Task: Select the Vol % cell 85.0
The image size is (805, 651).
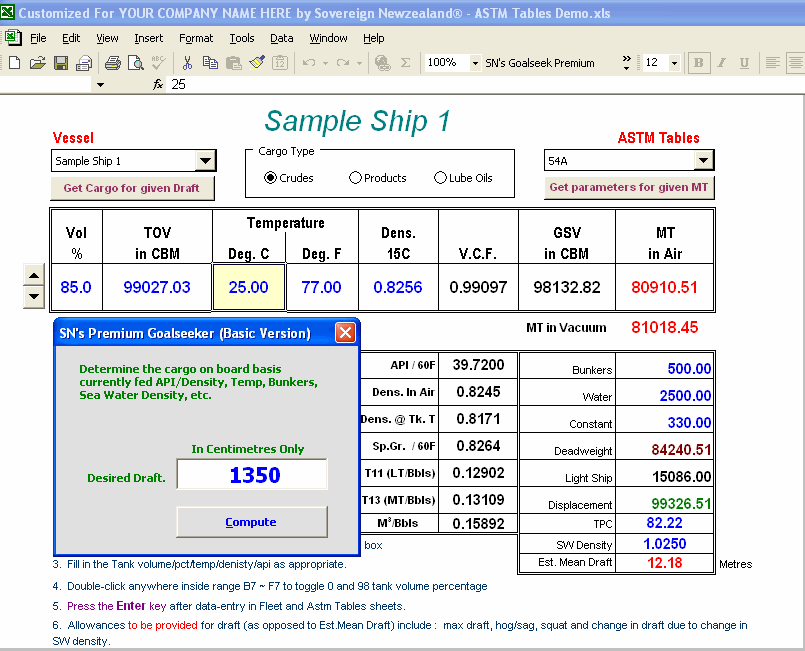Action: (x=76, y=287)
